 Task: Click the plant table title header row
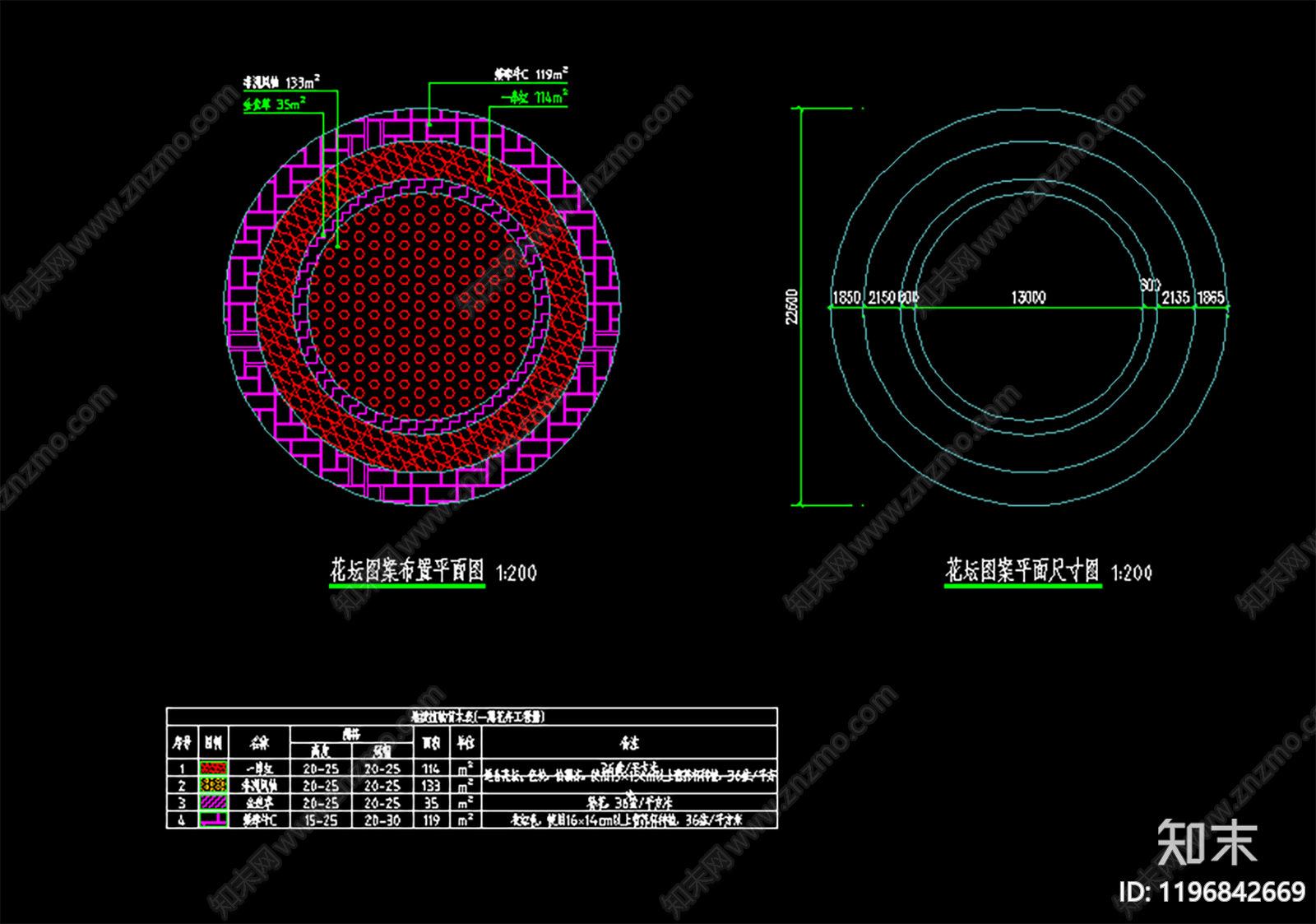point(472,717)
